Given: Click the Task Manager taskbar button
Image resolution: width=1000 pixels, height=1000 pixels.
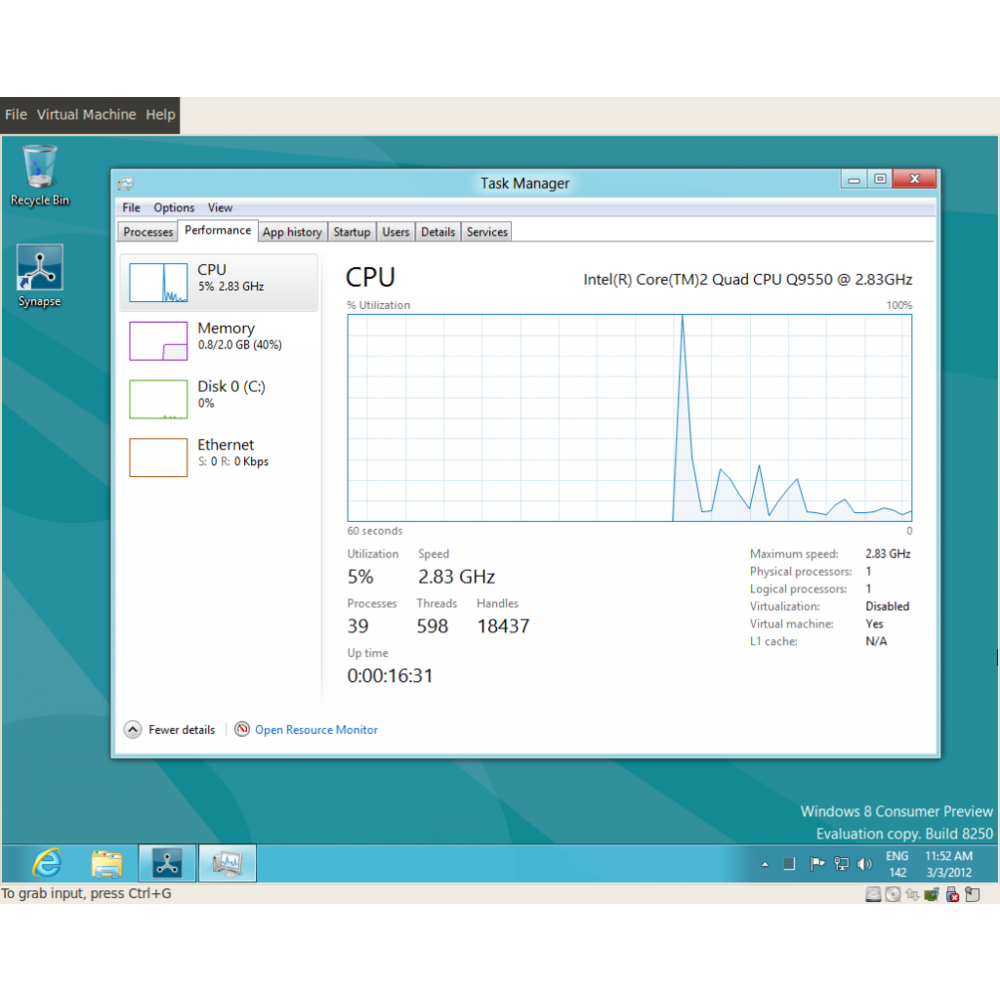Looking at the screenshot, I should coord(227,863).
